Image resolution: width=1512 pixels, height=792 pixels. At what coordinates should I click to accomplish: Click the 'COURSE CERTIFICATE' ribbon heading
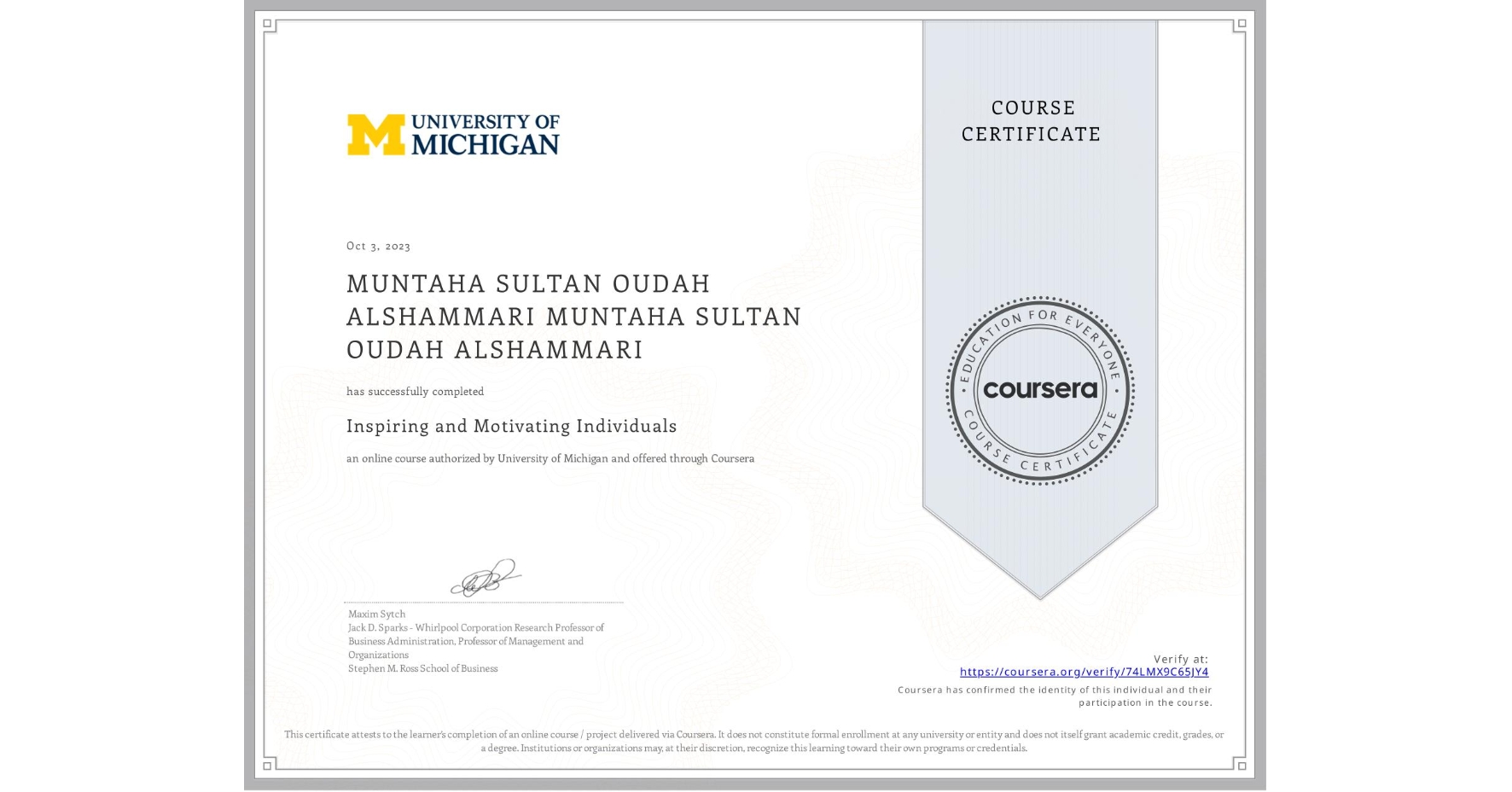click(x=1032, y=121)
